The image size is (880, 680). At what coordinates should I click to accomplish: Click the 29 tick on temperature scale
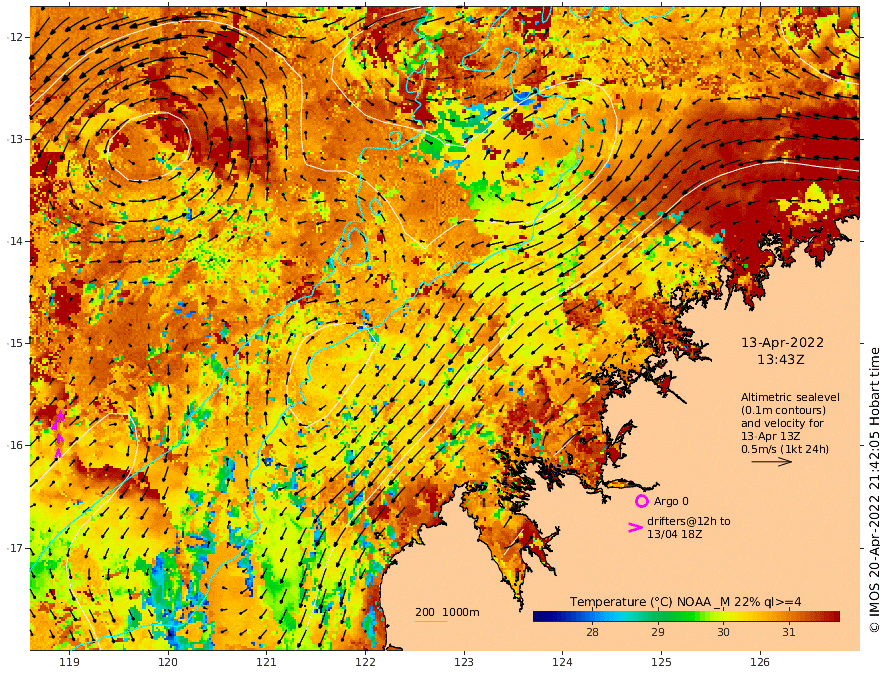tap(658, 632)
